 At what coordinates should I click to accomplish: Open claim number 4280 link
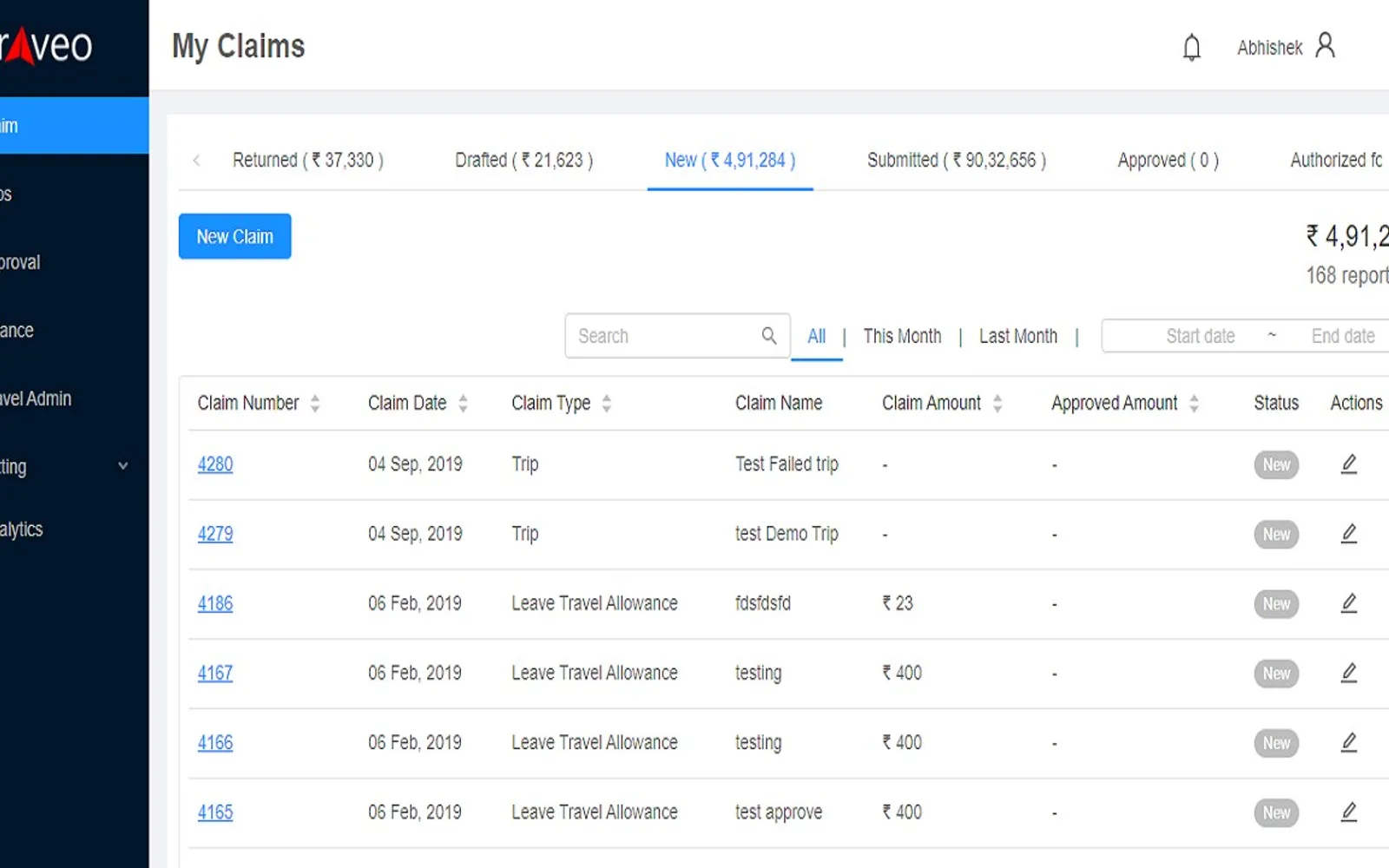[215, 464]
